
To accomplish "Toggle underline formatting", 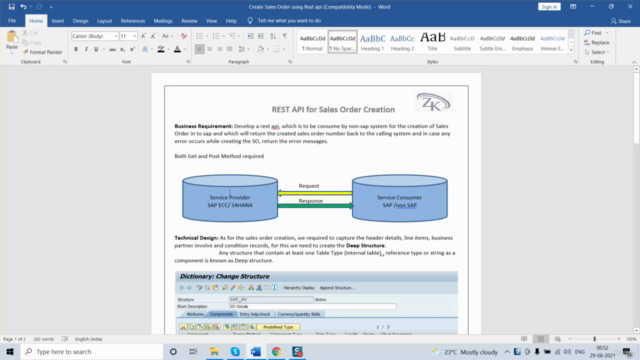I will pyautogui.click(x=96, y=49).
